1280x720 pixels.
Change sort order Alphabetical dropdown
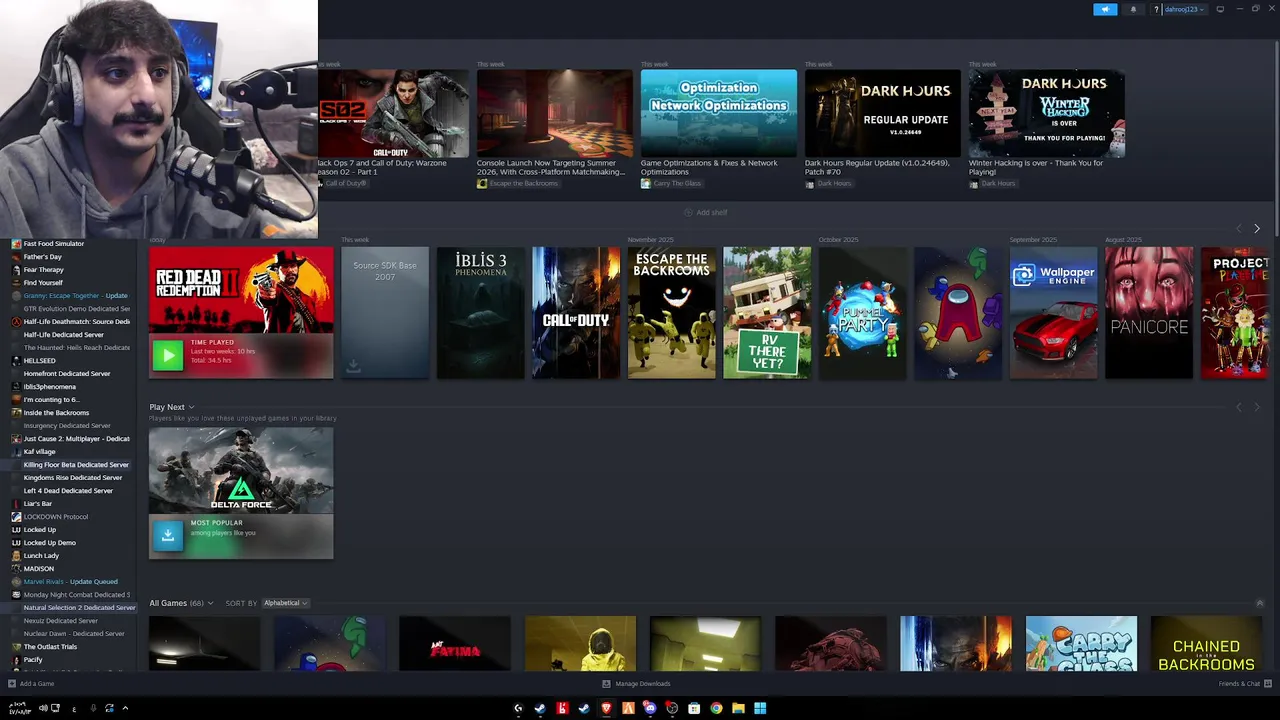[285, 603]
